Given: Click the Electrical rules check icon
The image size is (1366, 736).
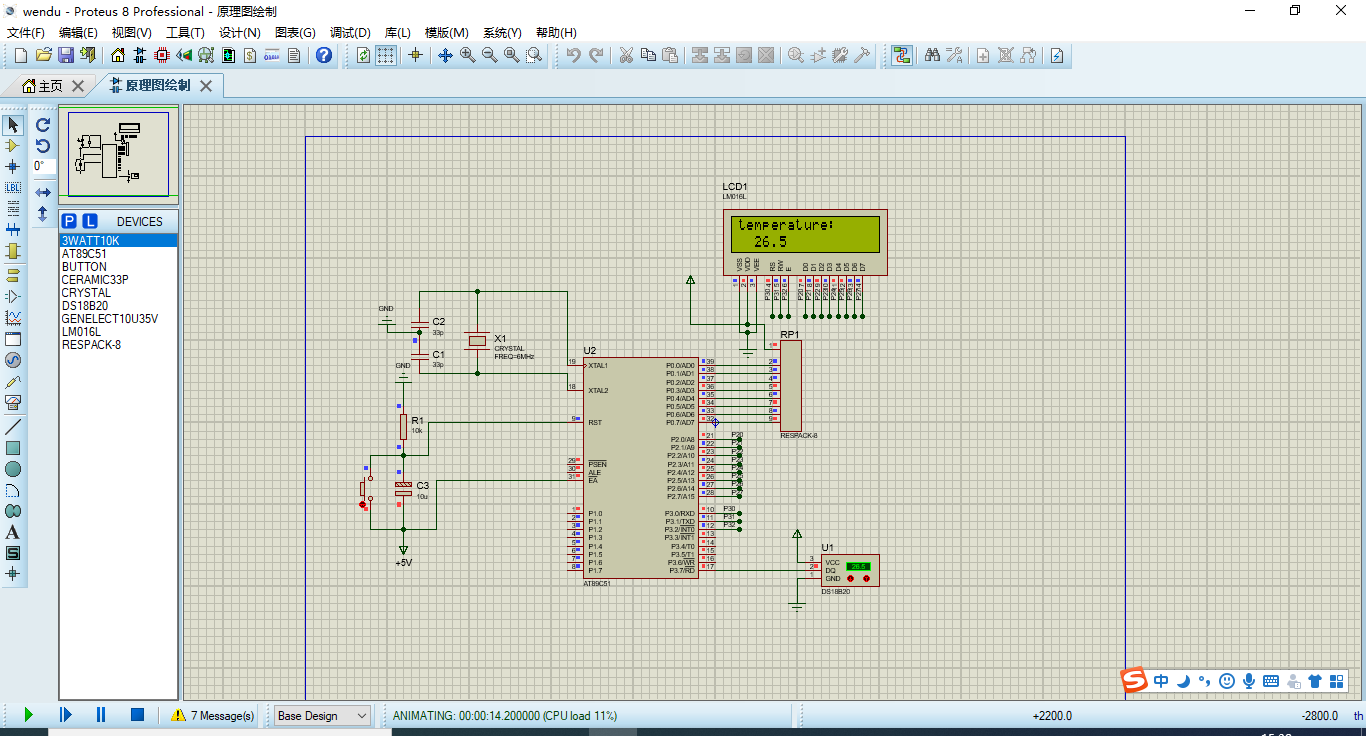Looking at the screenshot, I should click(x=1056, y=55).
